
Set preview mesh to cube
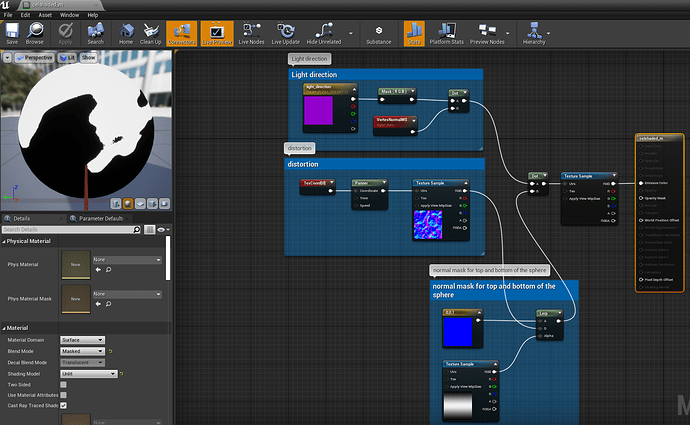tap(152, 203)
